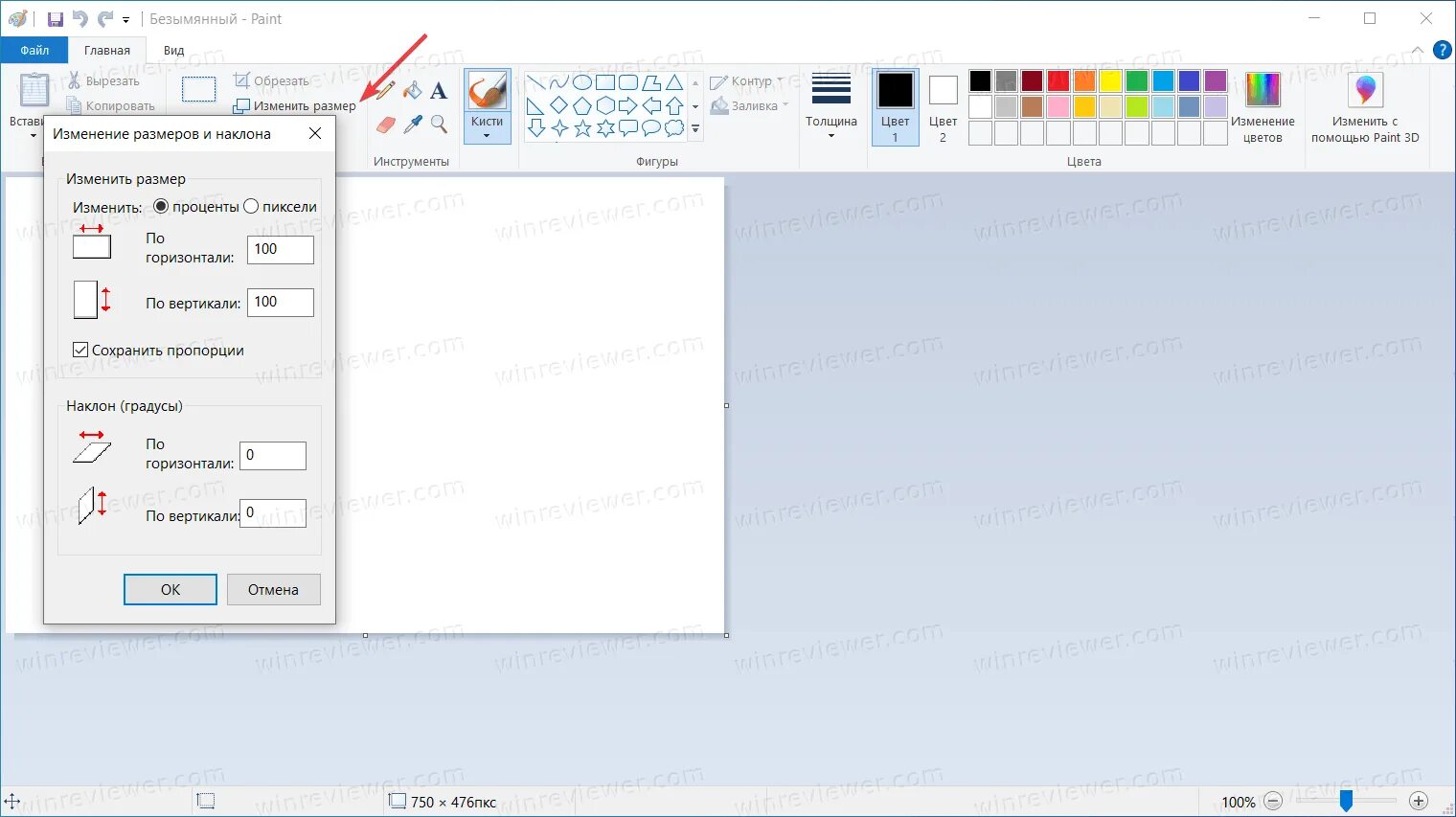The image size is (1456, 817).
Task: Select Цвет 2 background color box
Action: 943,108
